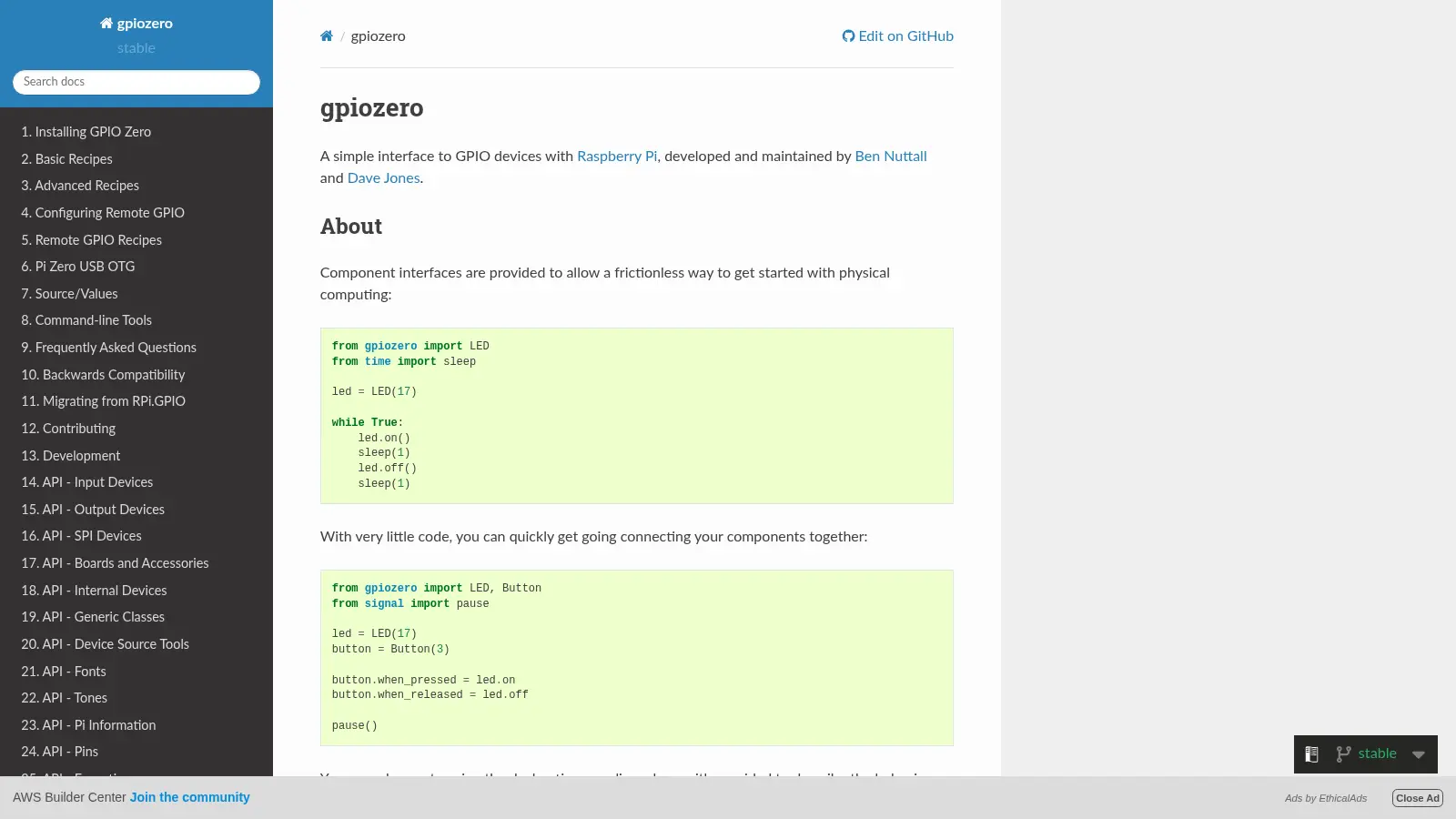Go to 9. Frequently Asked Questions
The width and height of the screenshot is (1456, 819).
click(x=136, y=348)
